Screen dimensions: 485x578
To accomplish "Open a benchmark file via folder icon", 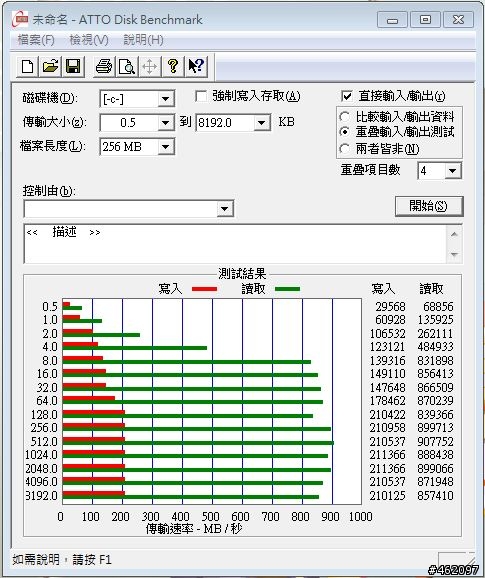I will [50, 67].
